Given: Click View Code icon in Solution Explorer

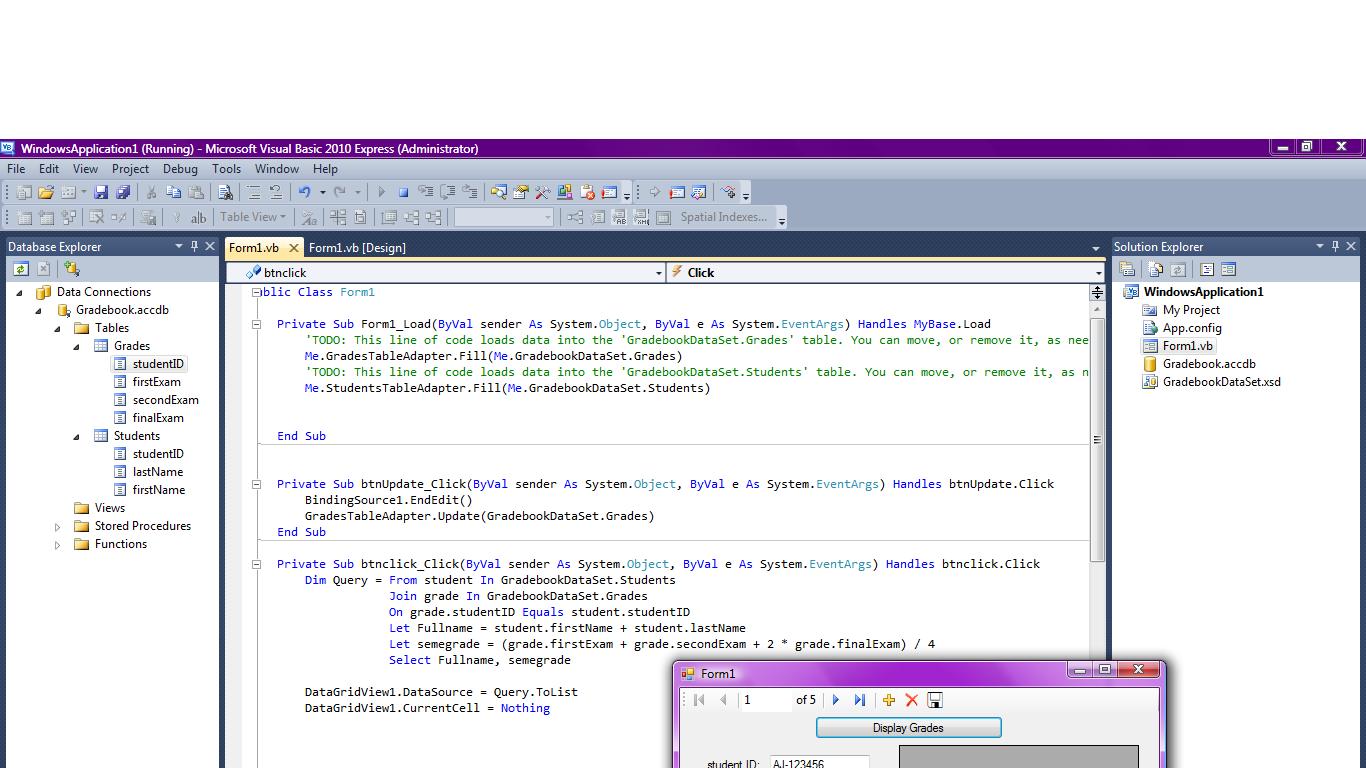Looking at the screenshot, I should coord(1207,269).
